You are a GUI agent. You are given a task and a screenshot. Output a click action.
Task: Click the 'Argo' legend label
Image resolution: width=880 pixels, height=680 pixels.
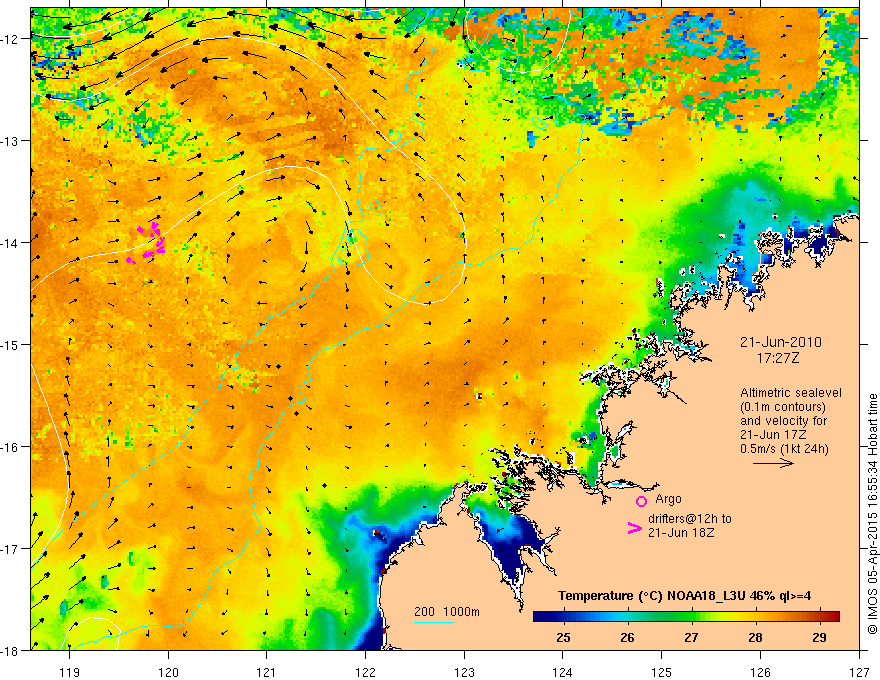pyautogui.click(x=668, y=499)
